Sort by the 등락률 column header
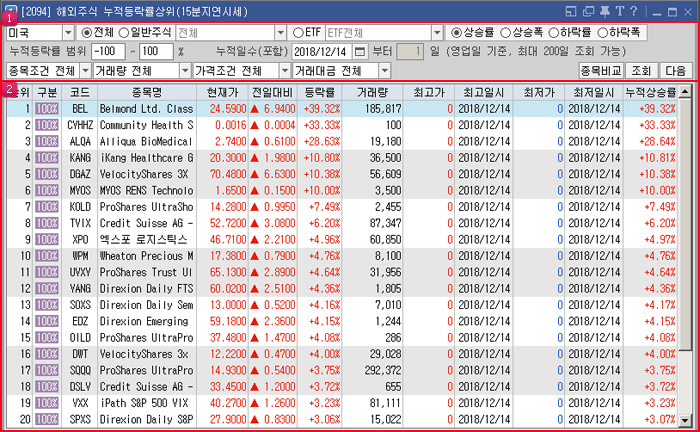700x432 pixels. pyautogui.click(x=320, y=92)
